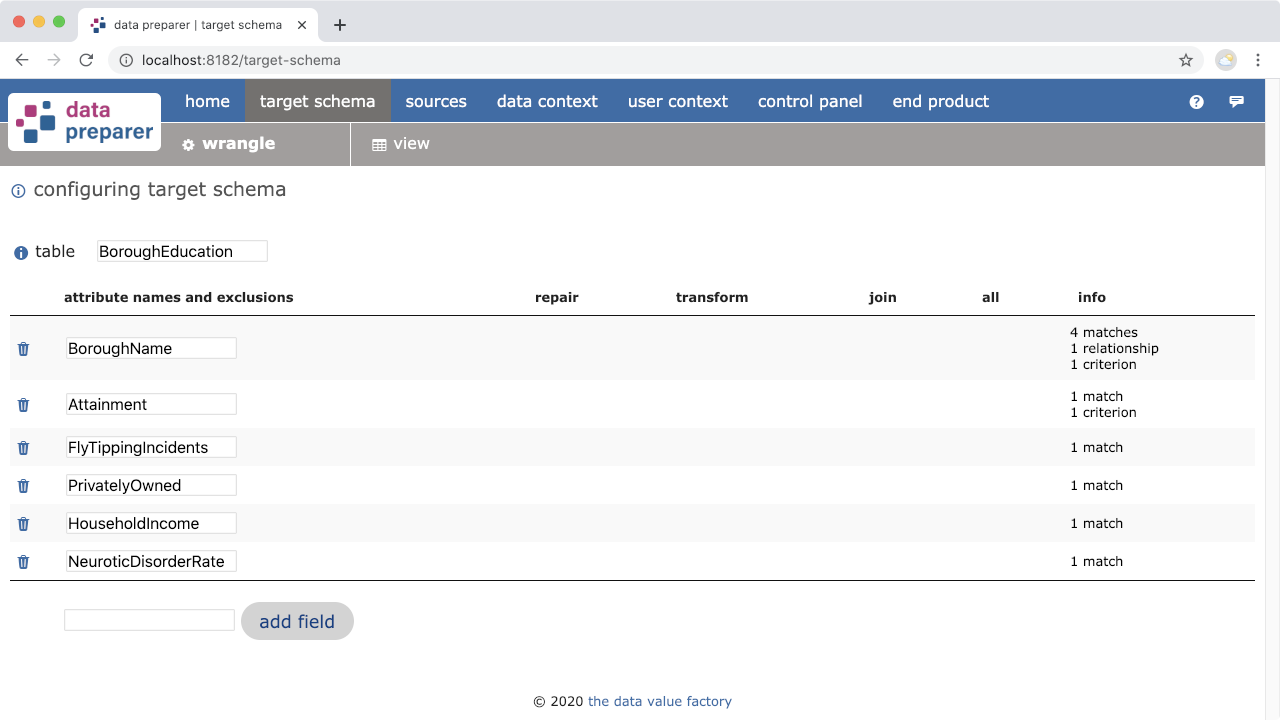The width and height of the screenshot is (1280, 720).
Task: Go to the home tab
Action: click(207, 101)
